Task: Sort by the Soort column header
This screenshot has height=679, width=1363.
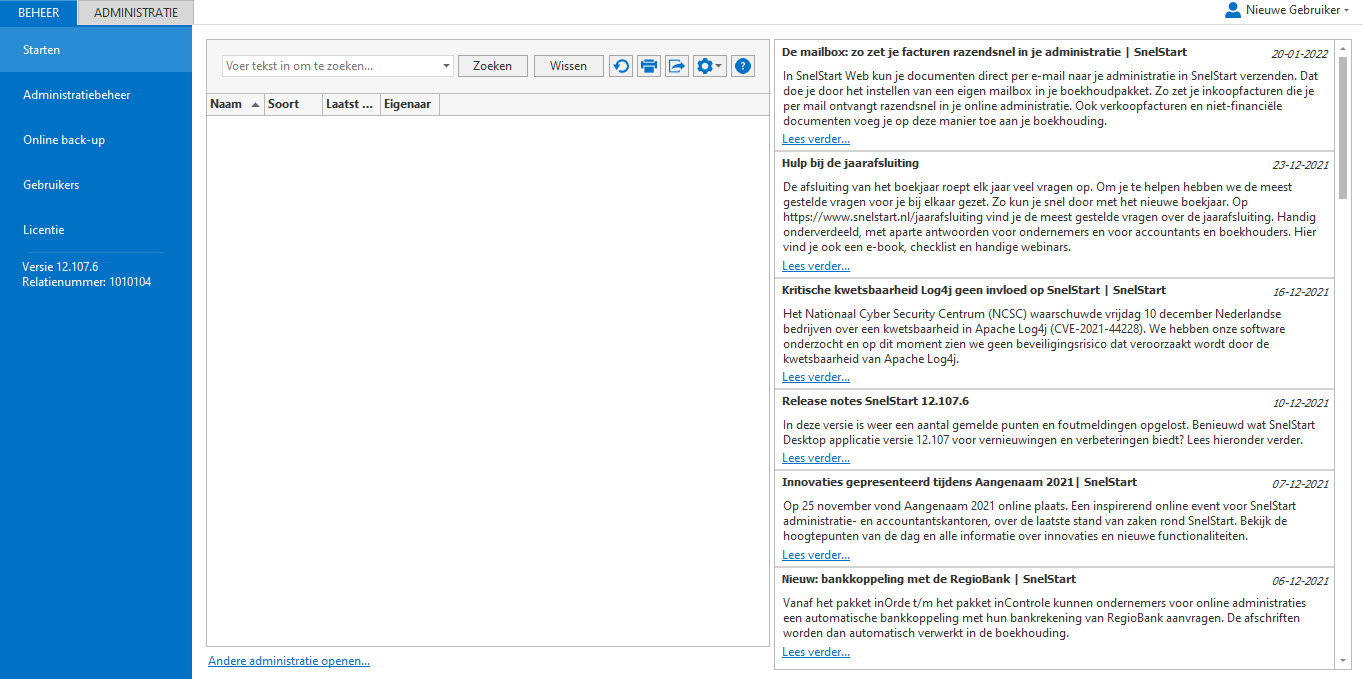Action: [294, 104]
